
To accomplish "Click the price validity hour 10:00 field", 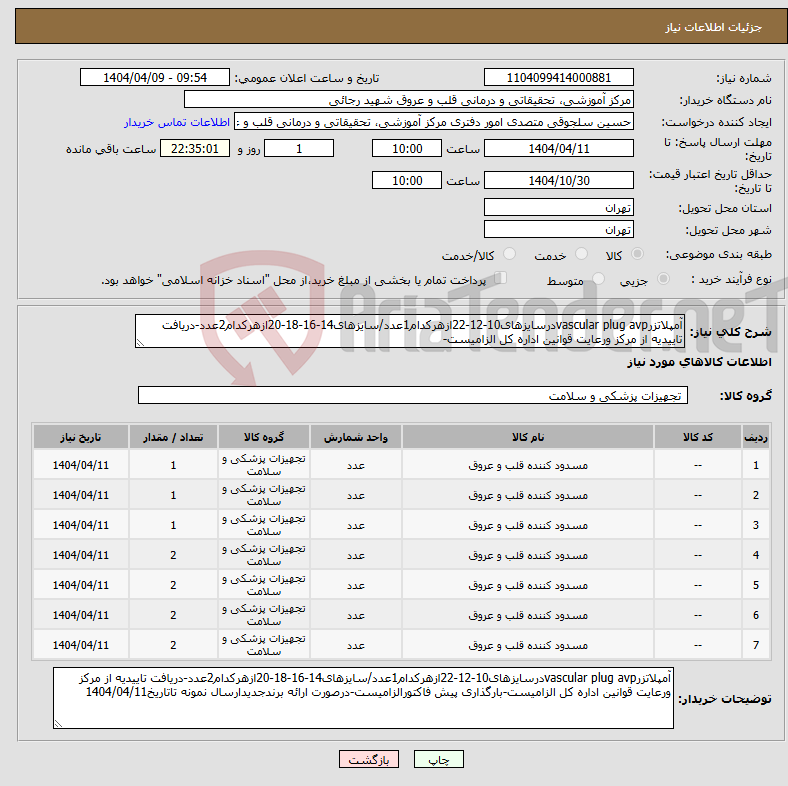I will coord(407,180).
